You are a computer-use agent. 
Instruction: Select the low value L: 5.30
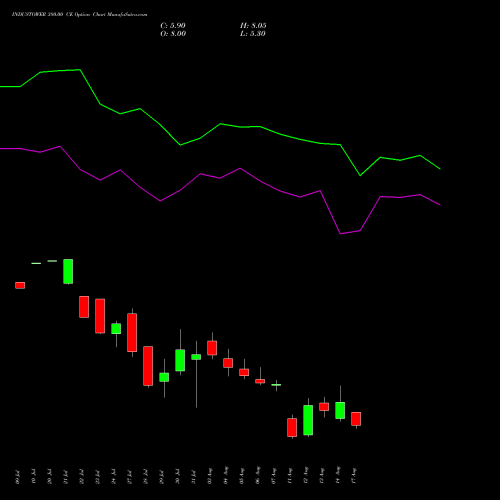pos(253,34)
